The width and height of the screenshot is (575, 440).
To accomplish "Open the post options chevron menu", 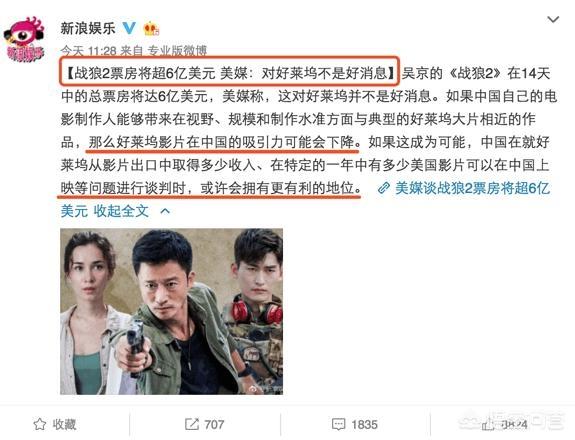I will point(553,19).
